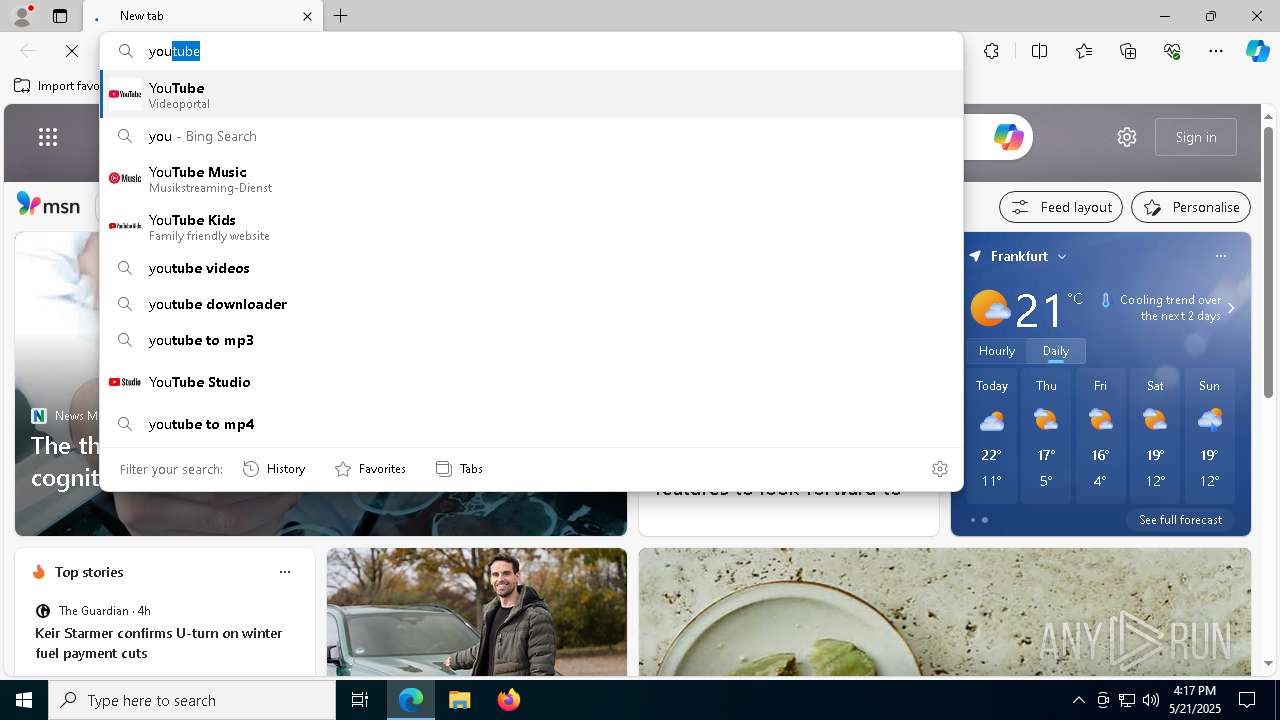1280x720 pixels.
Task: Open See full forecast link
Action: pos(1180,520)
